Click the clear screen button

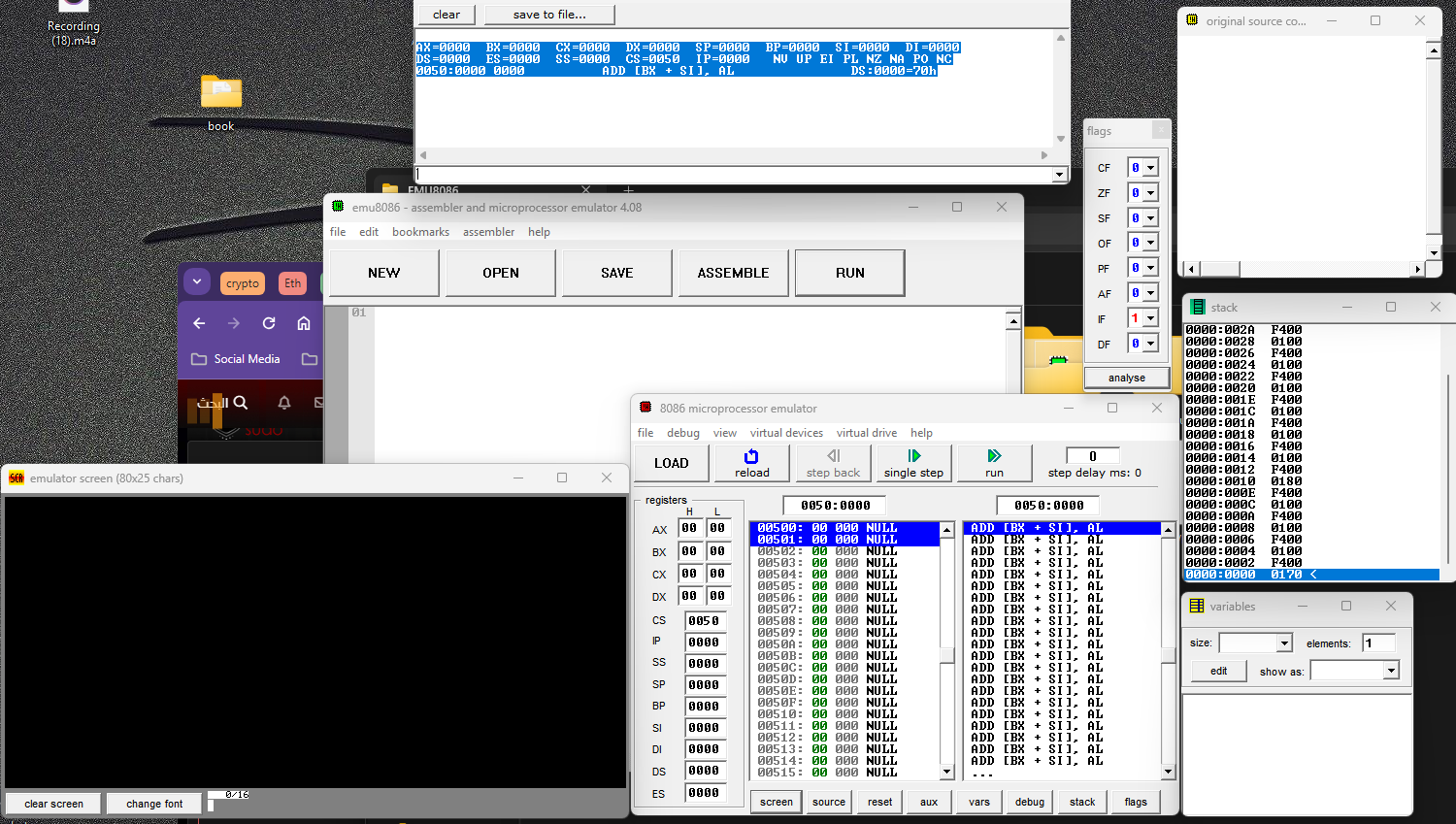(54, 804)
